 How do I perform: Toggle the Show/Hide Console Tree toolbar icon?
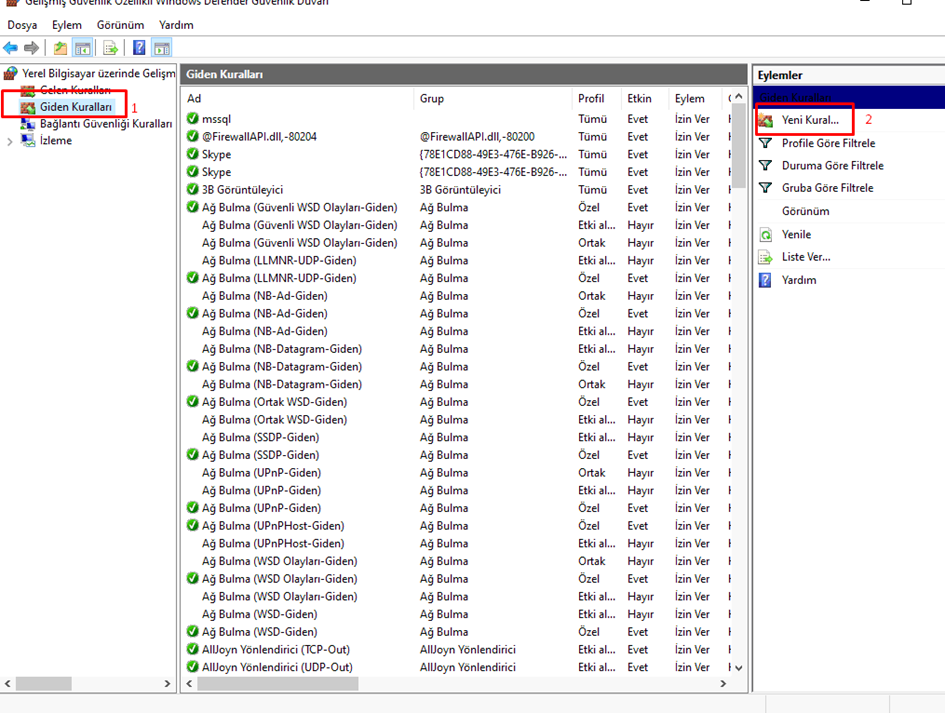tap(83, 48)
